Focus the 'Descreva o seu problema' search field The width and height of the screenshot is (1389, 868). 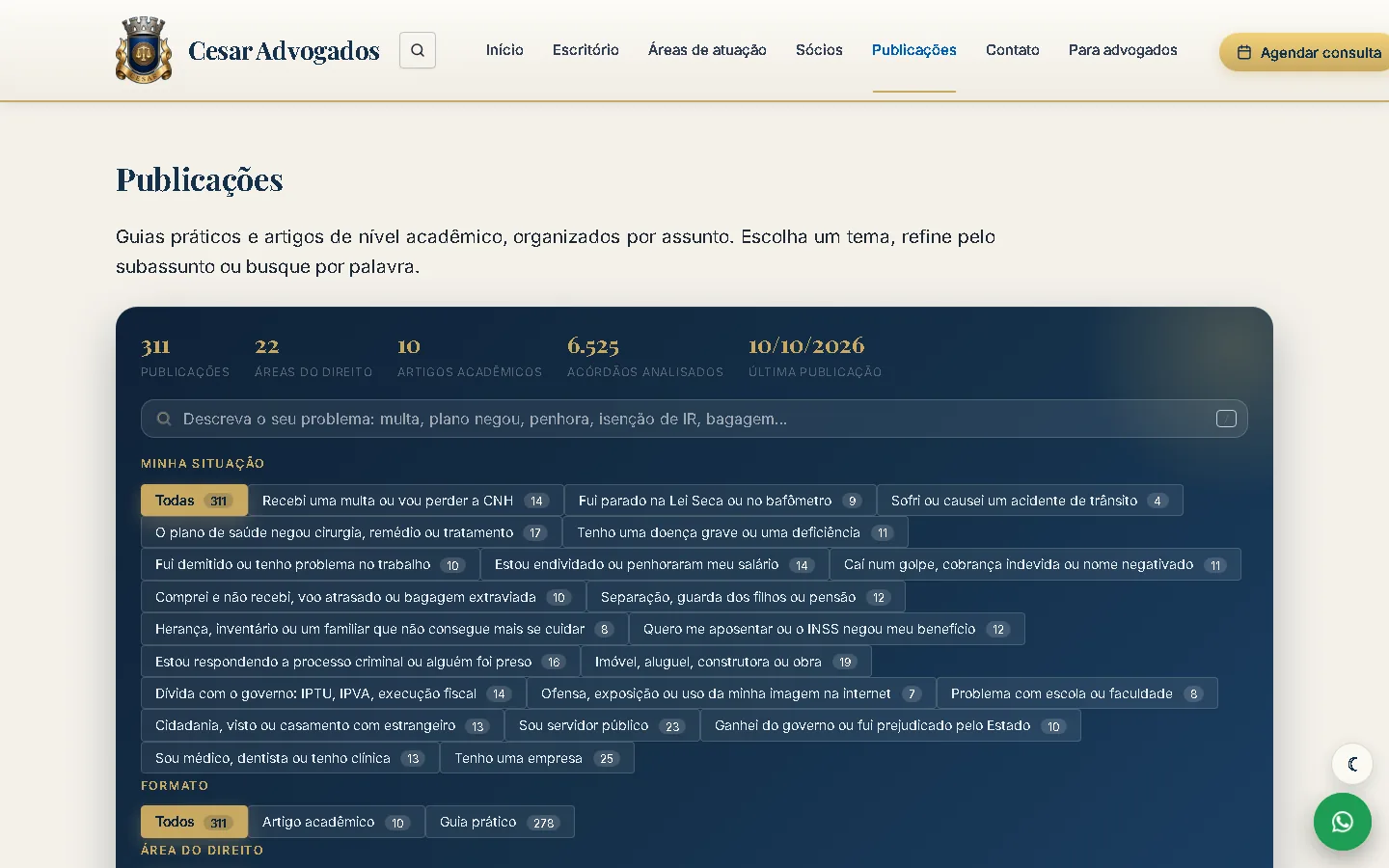click(x=694, y=419)
